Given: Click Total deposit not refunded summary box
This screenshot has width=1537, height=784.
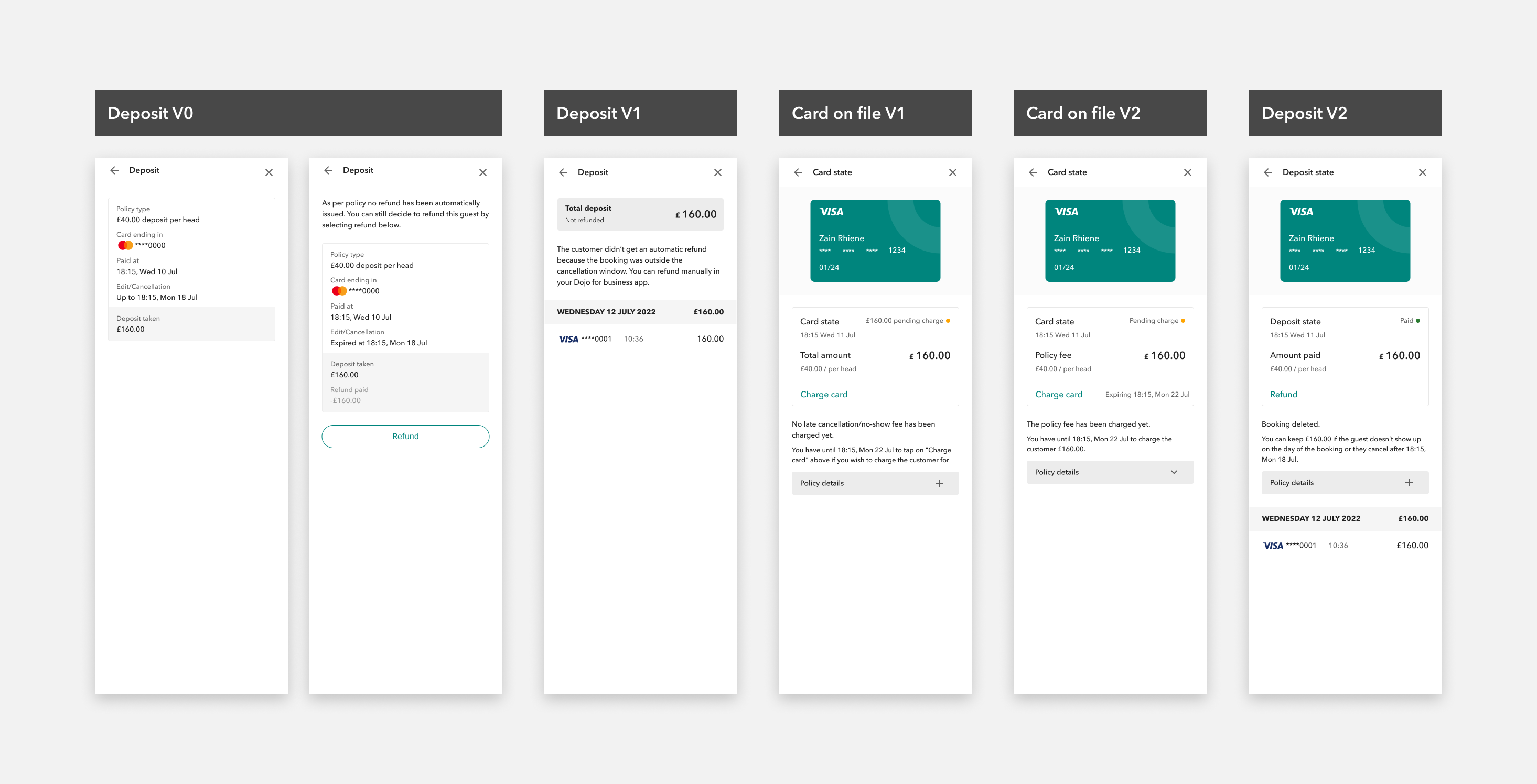Looking at the screenshot, I should (x=640, y=214).
